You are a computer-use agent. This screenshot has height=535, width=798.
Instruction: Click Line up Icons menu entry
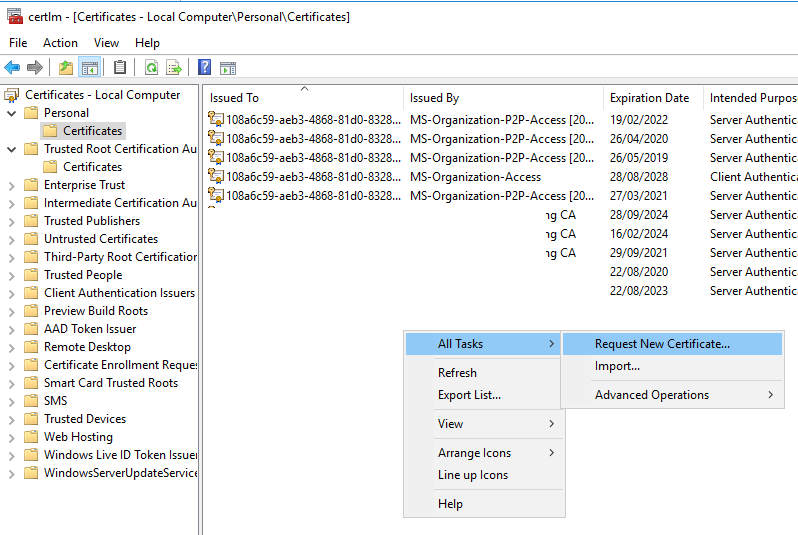pos(483,475)
